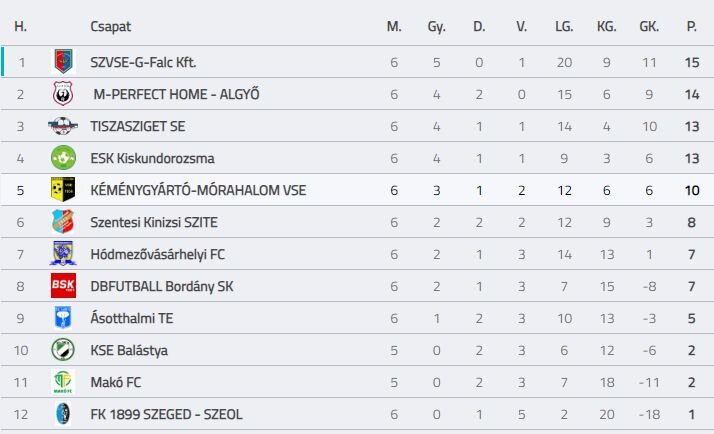The height and width of the screenshot is (434, 714).
Task: Open the Hódmezővásárhelyi FC team link
Action: click(157, 254)
